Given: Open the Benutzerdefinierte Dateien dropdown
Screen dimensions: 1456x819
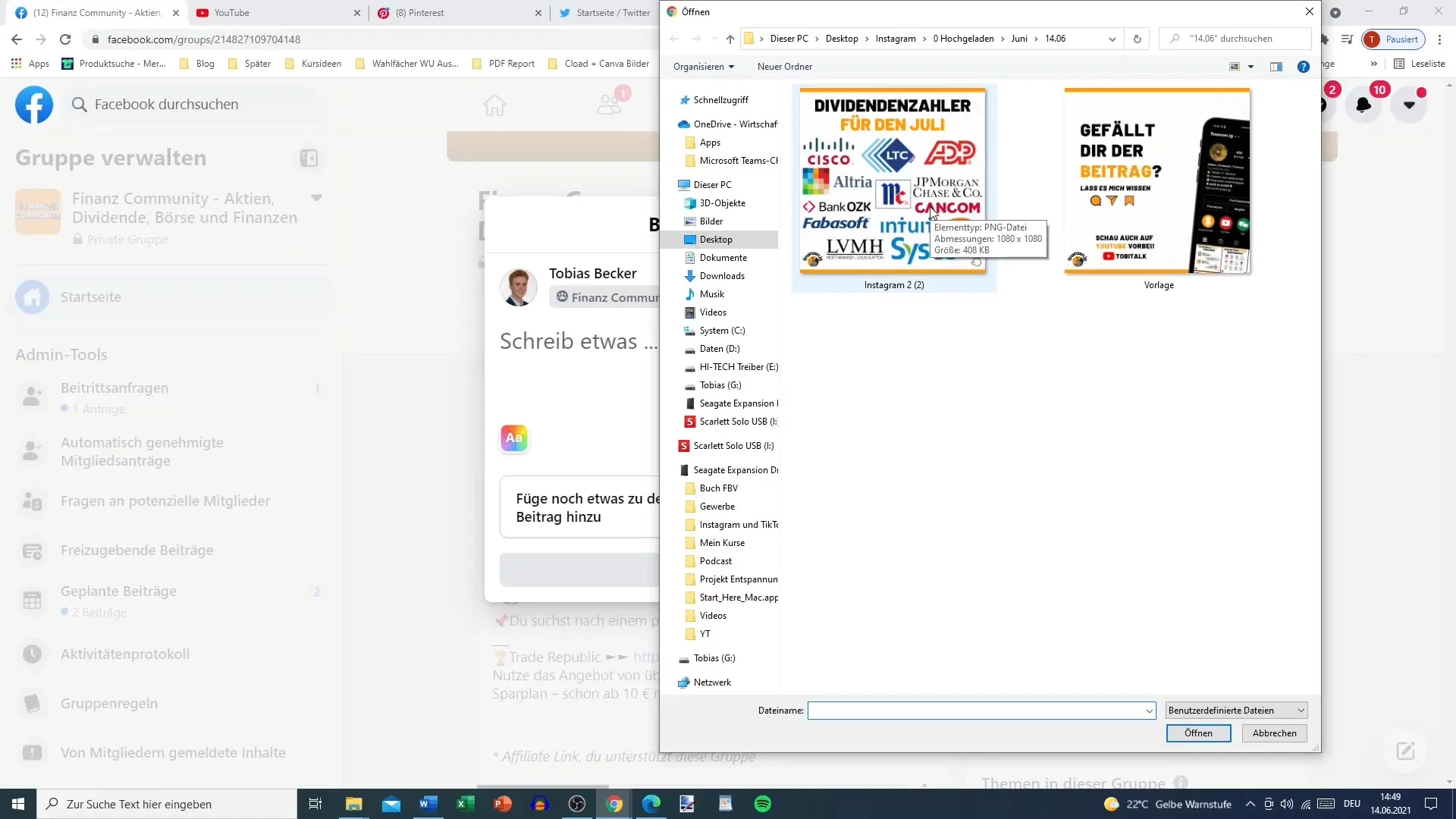Looking at the screenshot, I should [1237, 710].
